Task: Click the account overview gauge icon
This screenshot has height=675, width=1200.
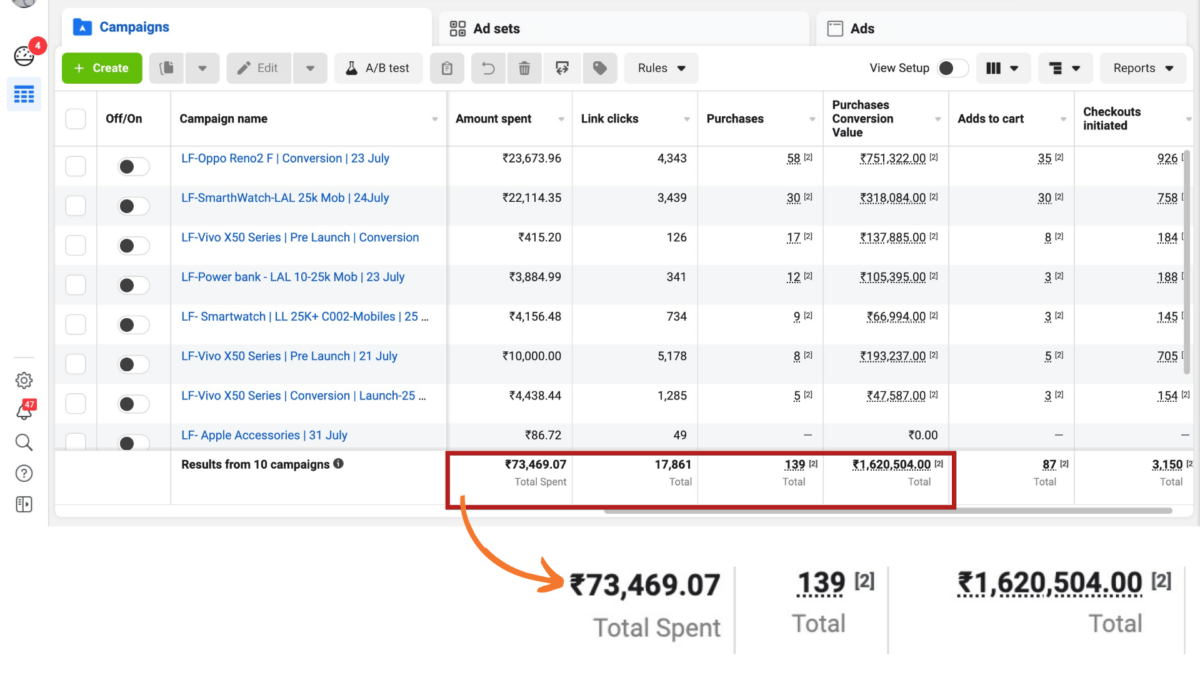Action: 24,56
